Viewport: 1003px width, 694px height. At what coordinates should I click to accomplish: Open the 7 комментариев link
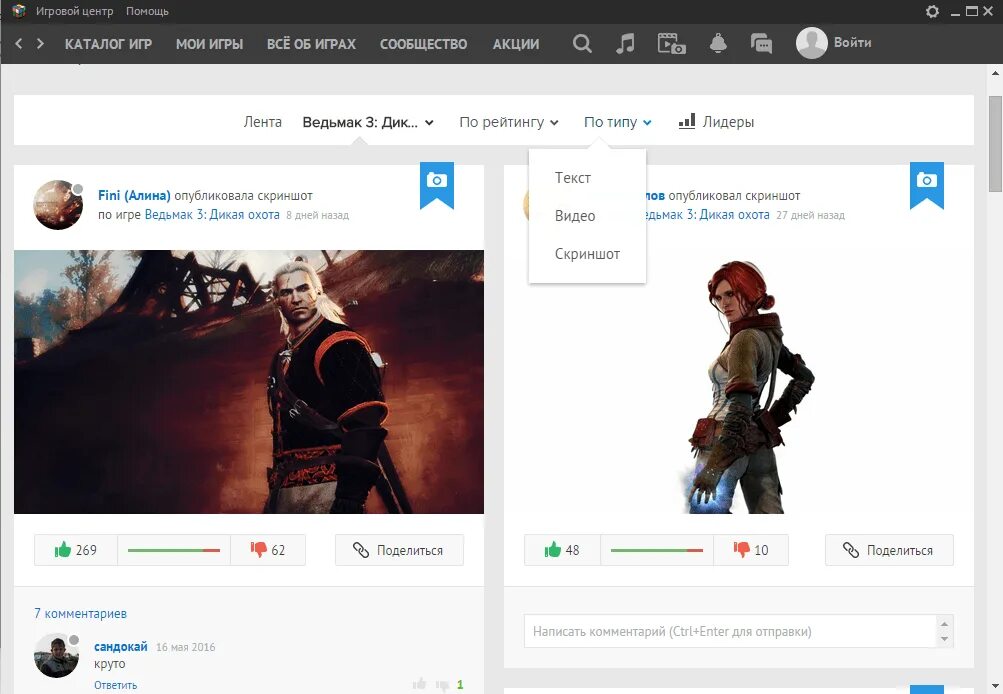pyautogui.click(x=81, y=613)
